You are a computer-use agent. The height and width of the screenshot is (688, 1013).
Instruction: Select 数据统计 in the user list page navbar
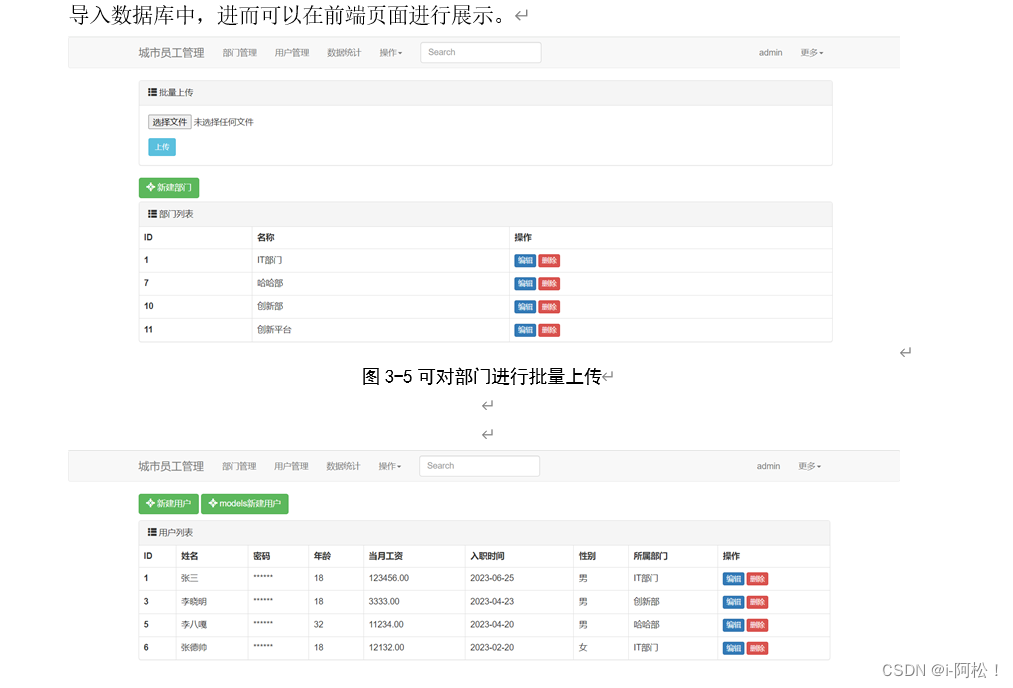(x=344, y=466)
